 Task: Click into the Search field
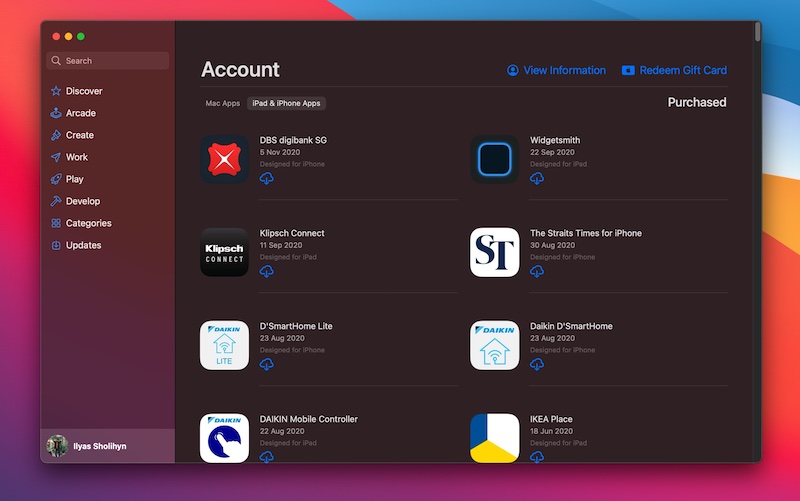(108, 61)
